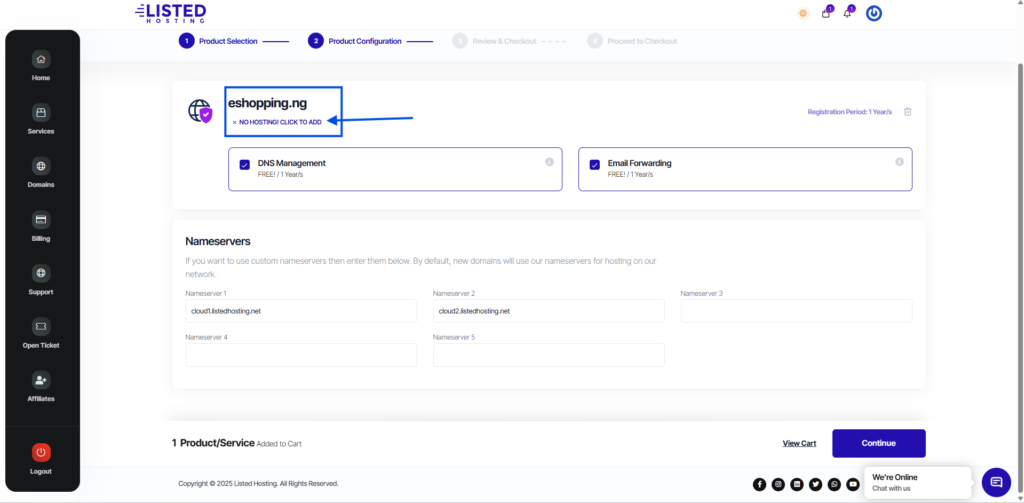Screen dimensions: 1024x503
Task: Uncheck the DNS Management checkbox
Action: click(245, 164)
